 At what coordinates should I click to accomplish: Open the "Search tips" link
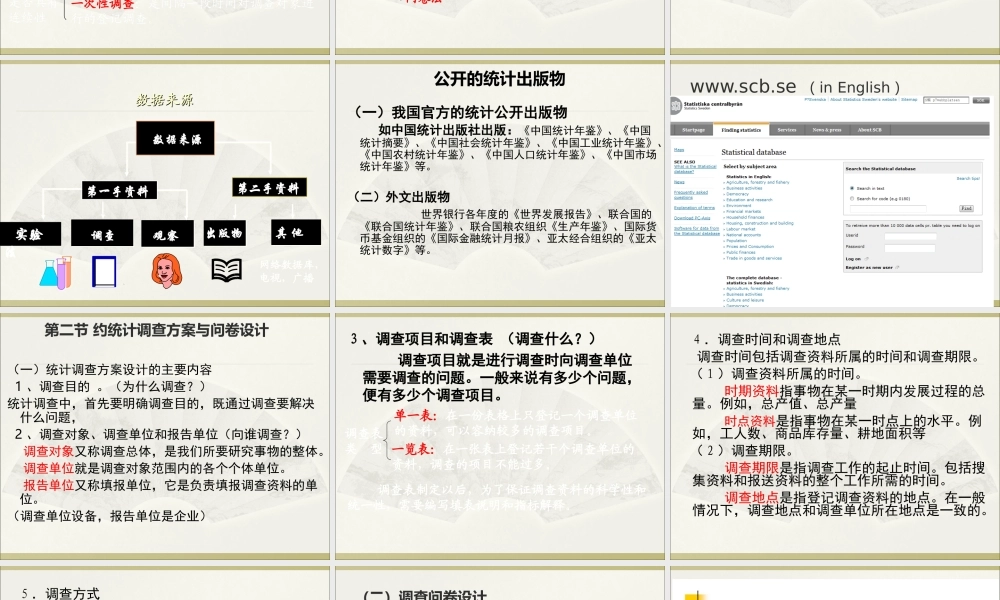[x=968, y=178]
